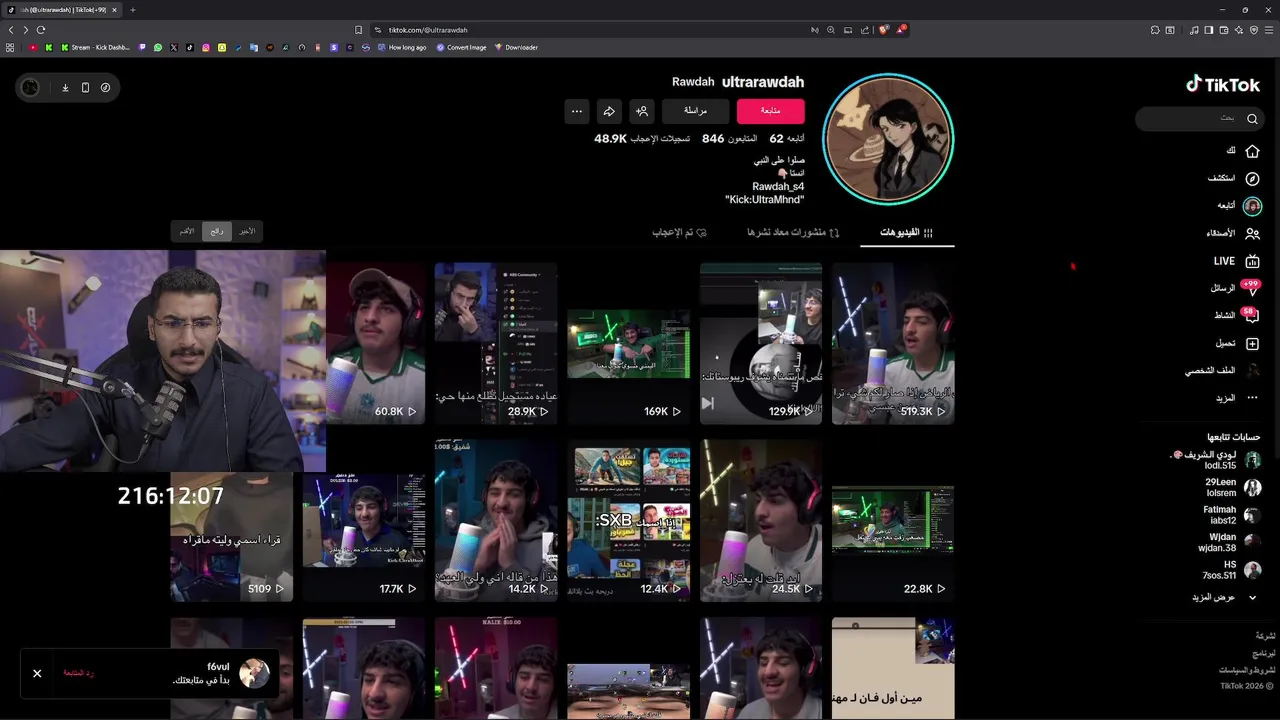Image resolution: width=1280 pixels, height=720 pixels.
Task: Close the f6vul follow notification
Action: point(37,673)
